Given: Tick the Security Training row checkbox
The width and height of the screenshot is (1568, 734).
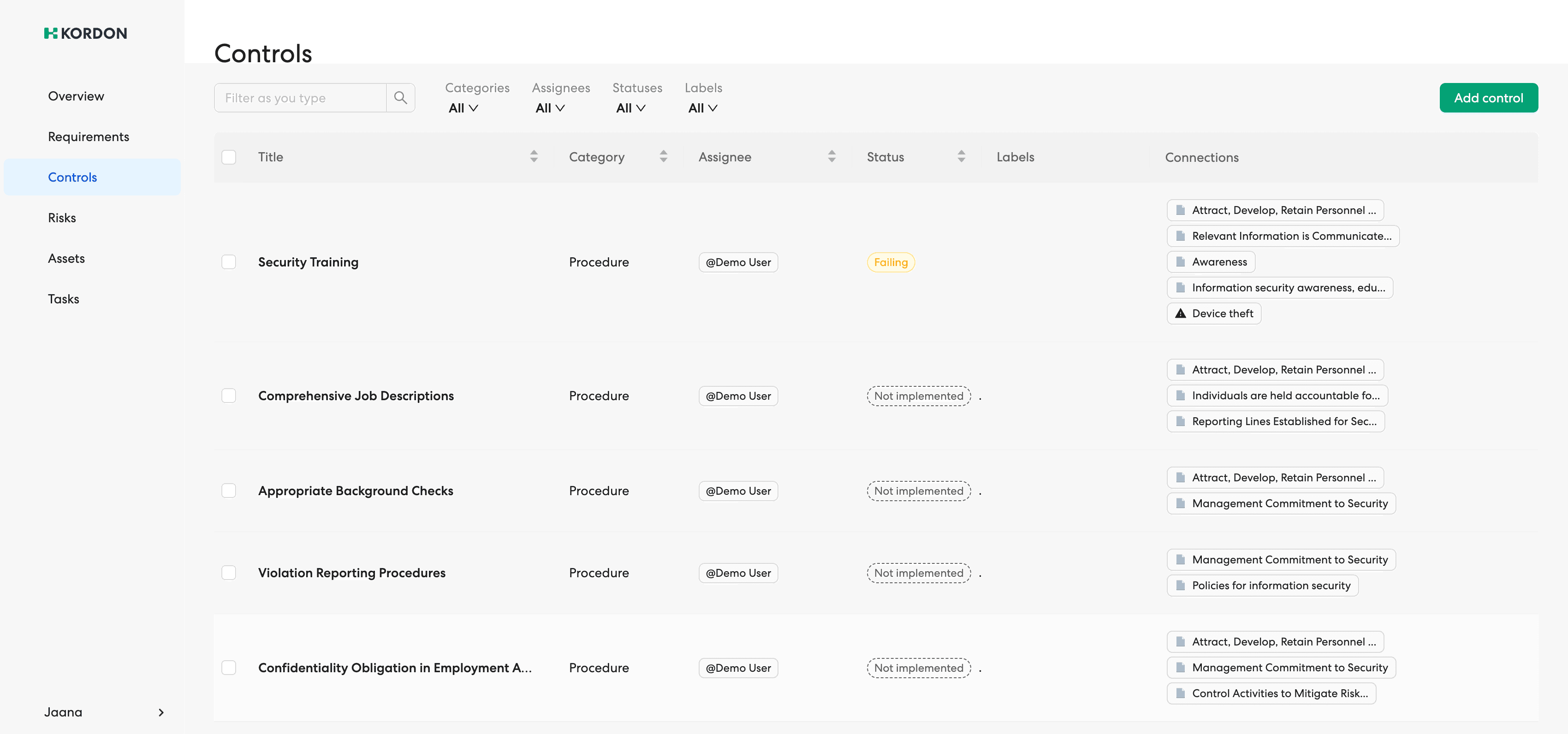Looking at the screenshot, I should pos(228,262).
